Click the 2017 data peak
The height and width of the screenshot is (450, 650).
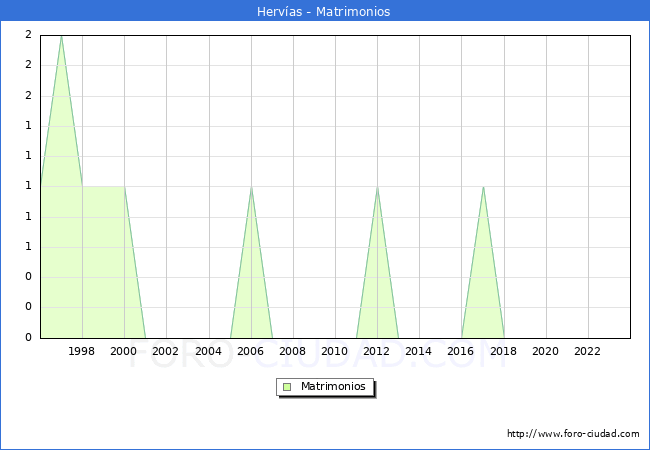pos(483,187)
